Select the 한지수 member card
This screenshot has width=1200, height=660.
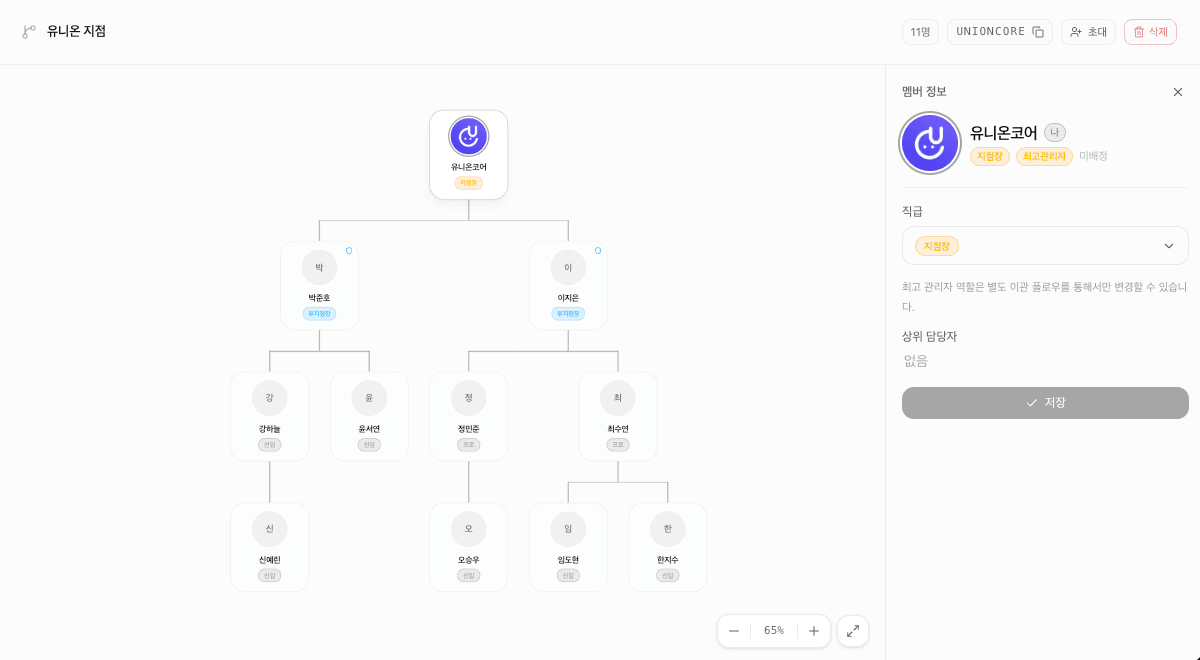[x=668, y=547]
